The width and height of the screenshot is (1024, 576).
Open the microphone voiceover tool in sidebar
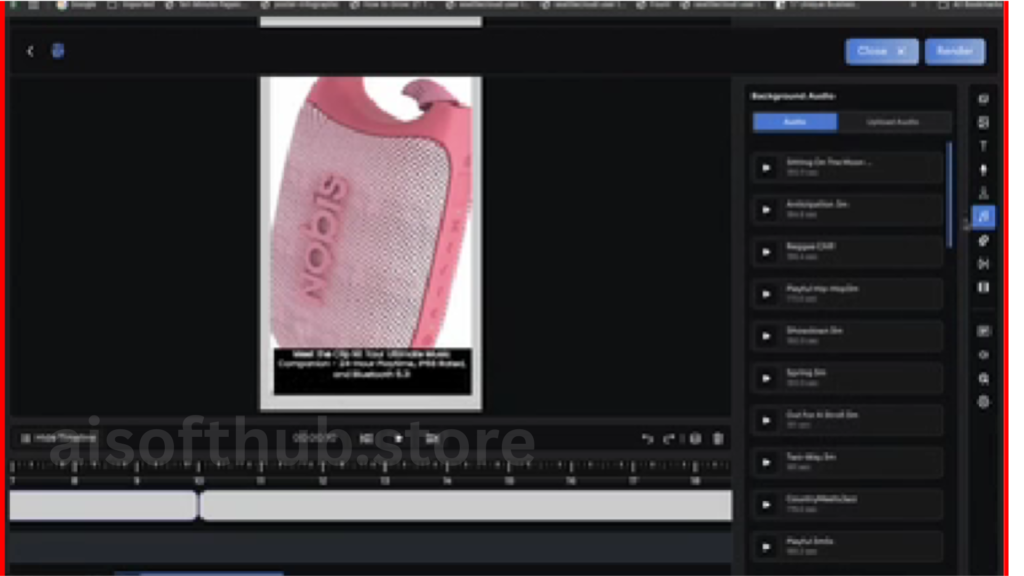[984, 170]
